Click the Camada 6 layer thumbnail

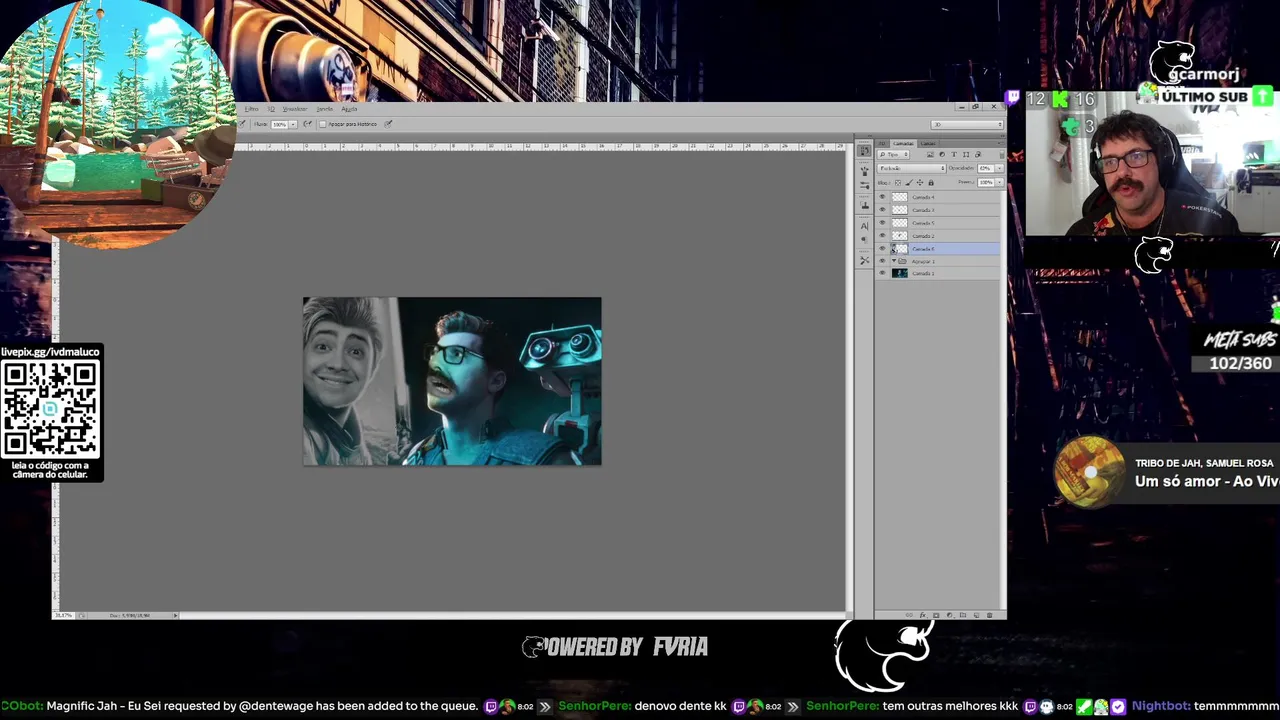(900, 249)
